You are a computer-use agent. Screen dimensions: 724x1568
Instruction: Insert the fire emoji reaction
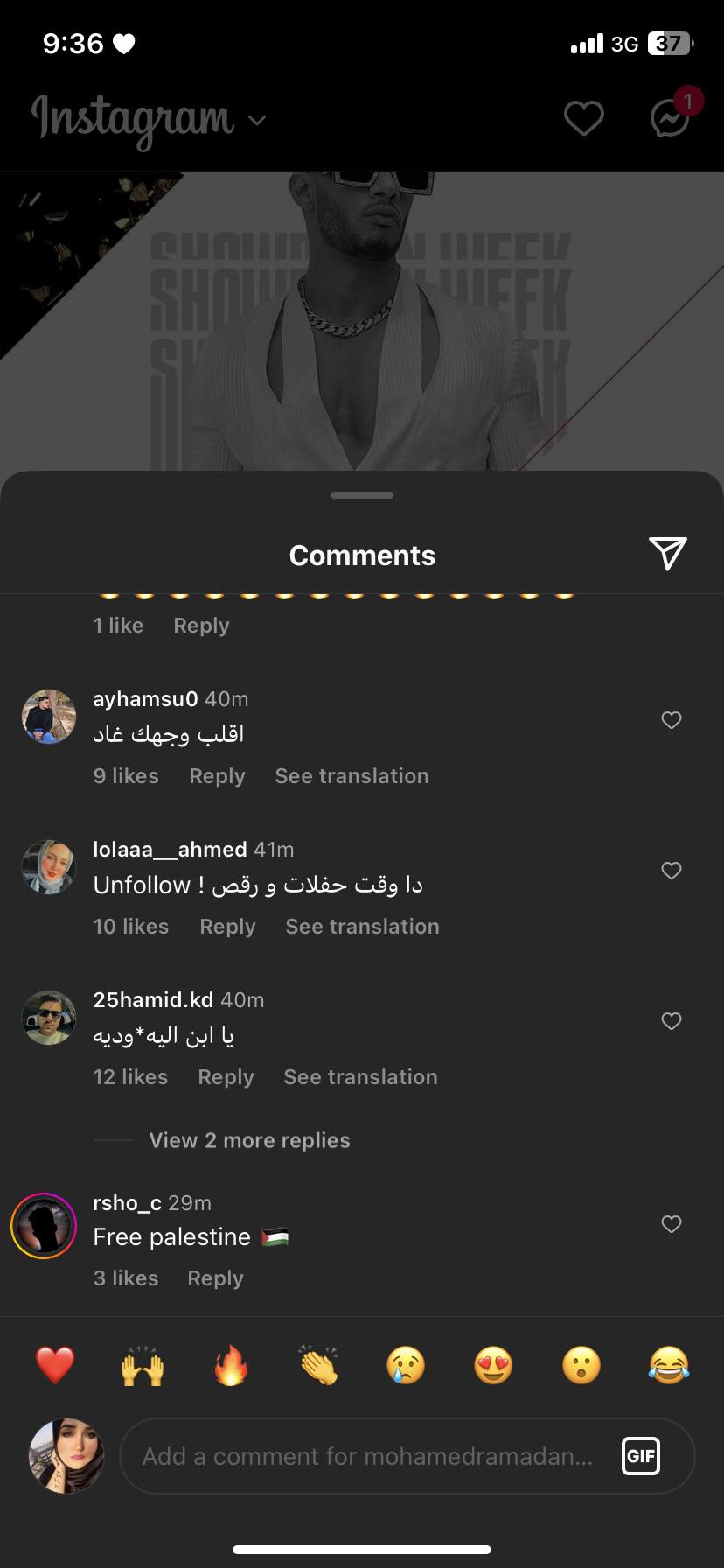click(x=231, y=1365)
